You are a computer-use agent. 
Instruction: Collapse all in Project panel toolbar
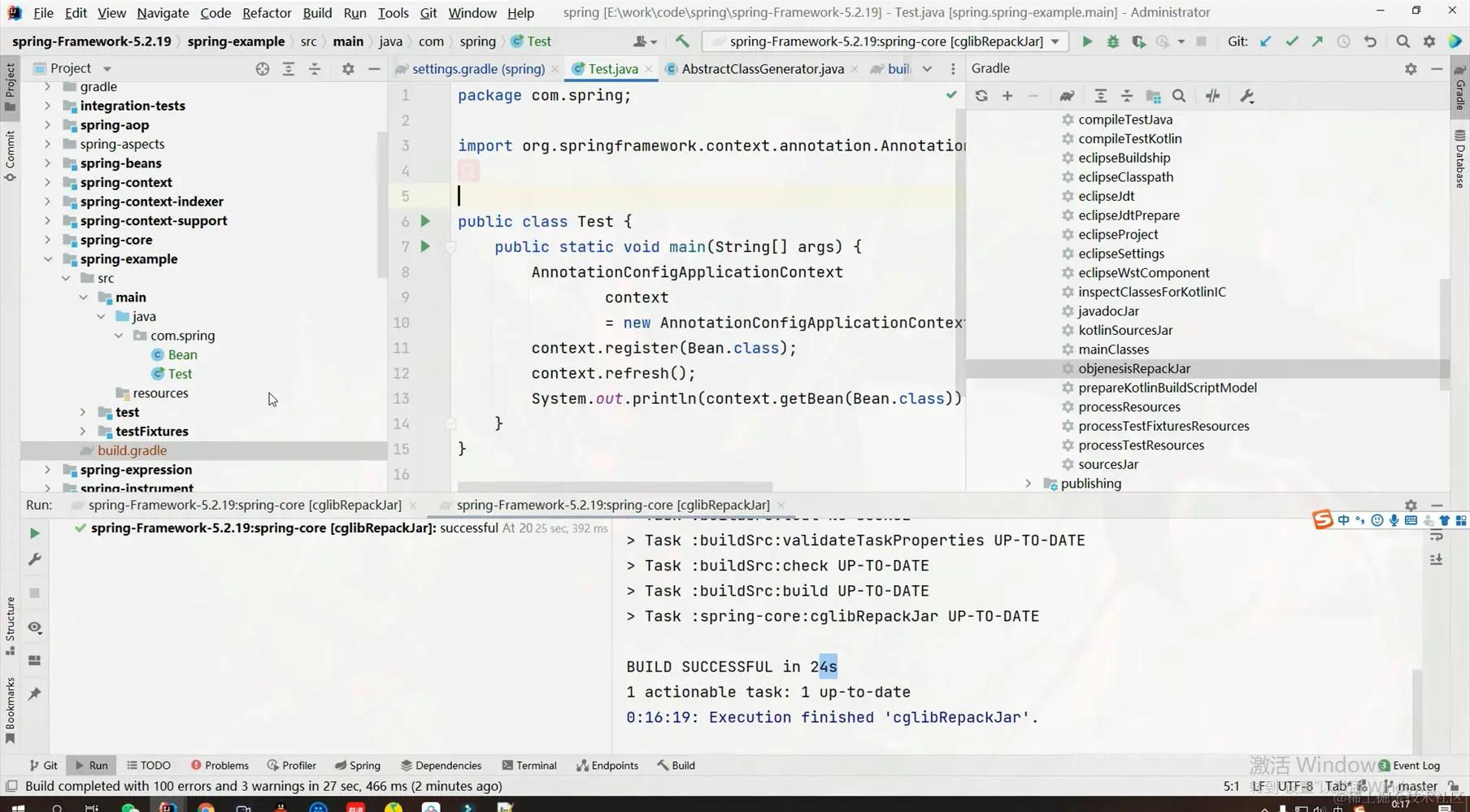point(315,69)
